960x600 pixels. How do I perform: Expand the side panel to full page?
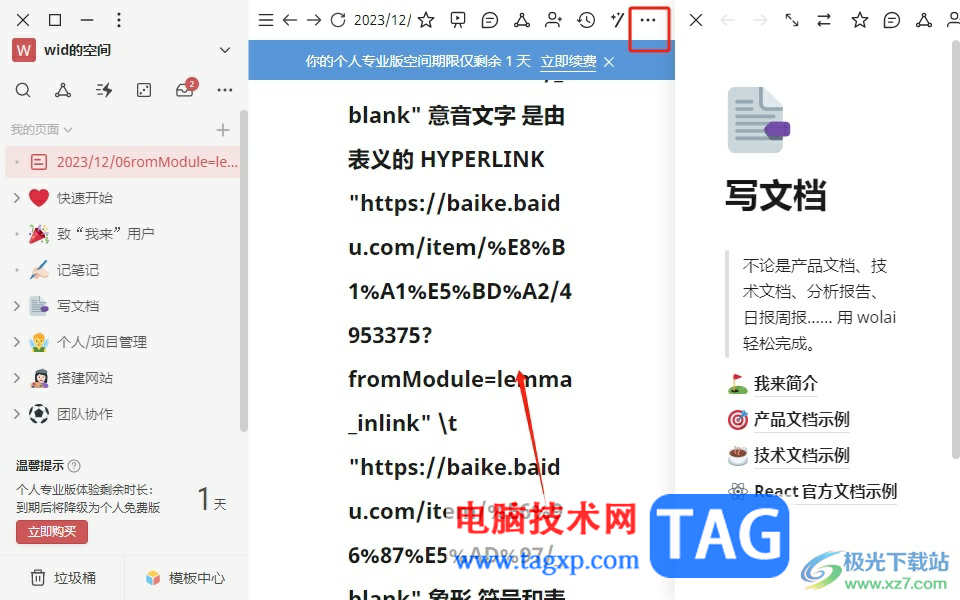(792, 20)
